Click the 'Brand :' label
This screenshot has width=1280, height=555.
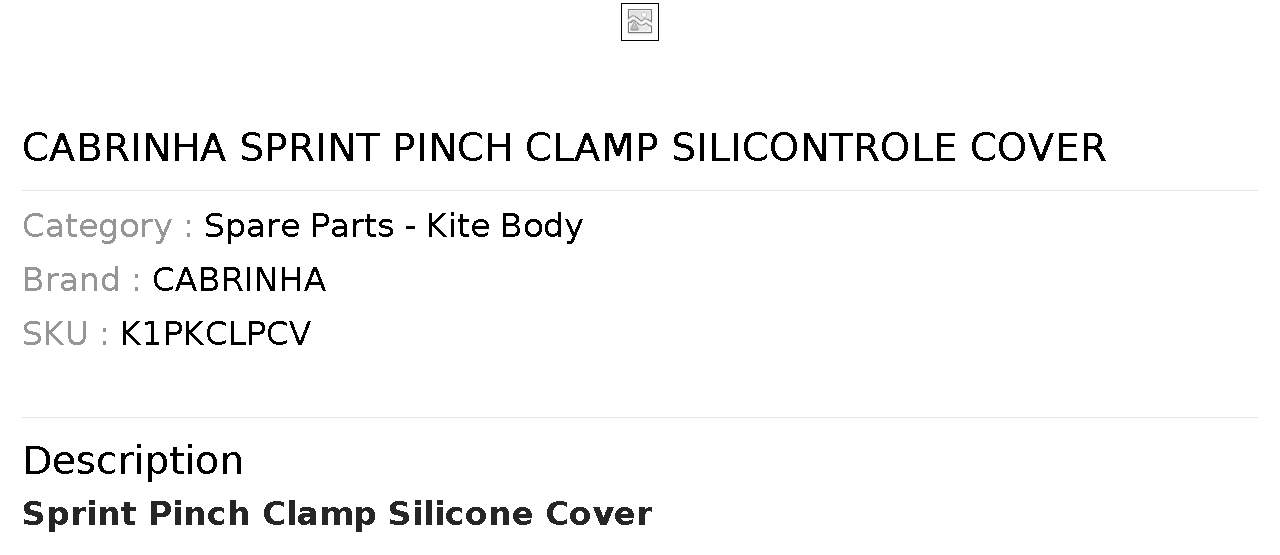82,280
